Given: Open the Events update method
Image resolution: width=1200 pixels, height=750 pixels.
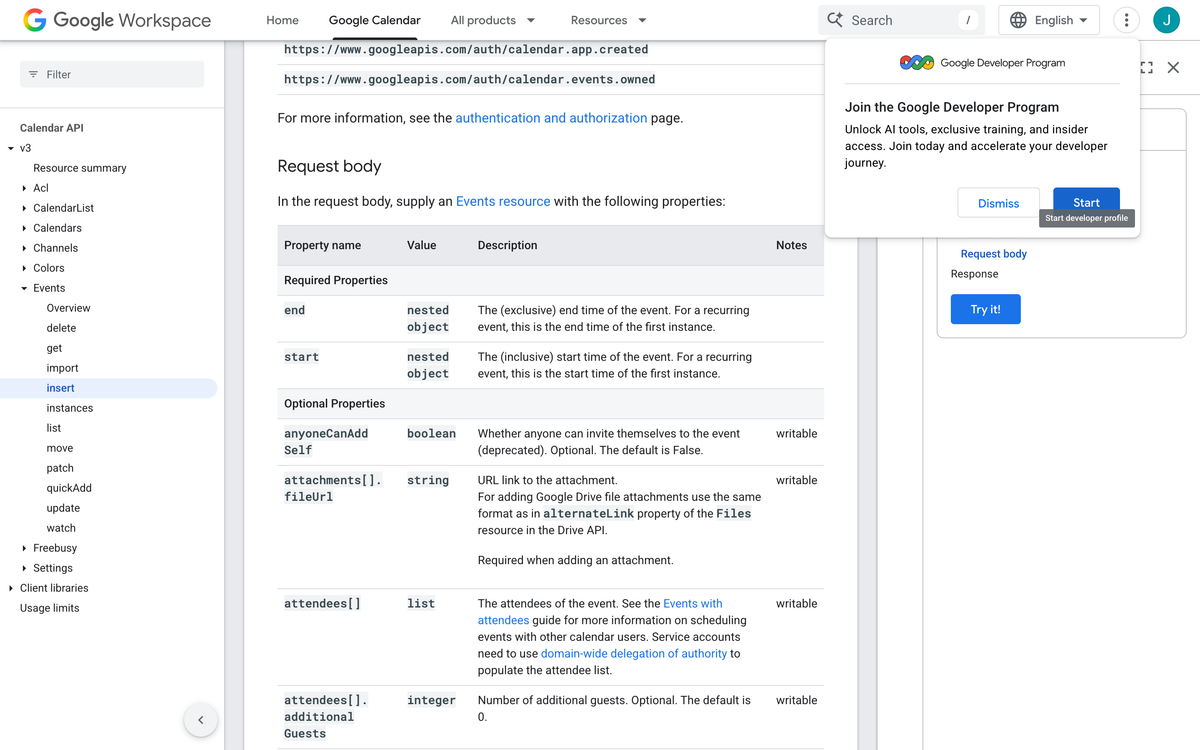Looking at the screenshot, I should click(x=63, y=508).
